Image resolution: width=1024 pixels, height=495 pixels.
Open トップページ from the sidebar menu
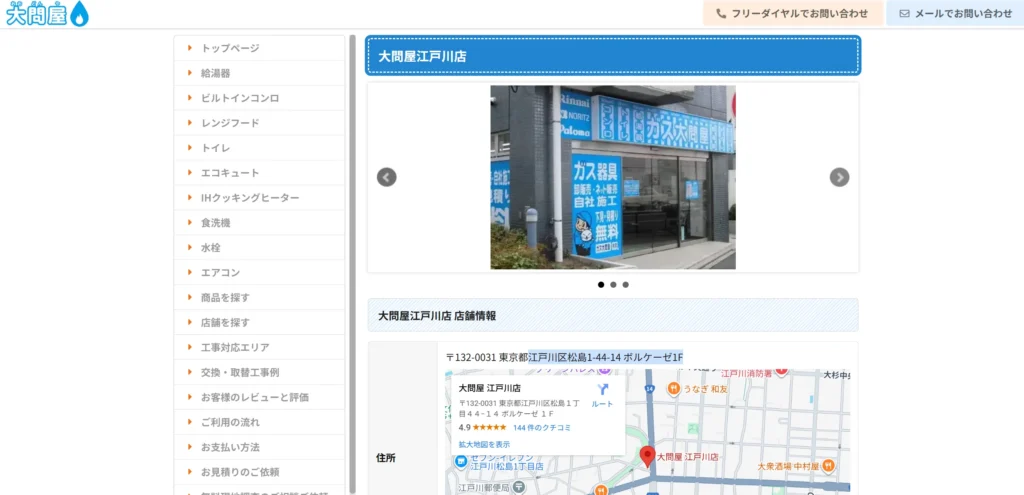[x=230, y=48]
